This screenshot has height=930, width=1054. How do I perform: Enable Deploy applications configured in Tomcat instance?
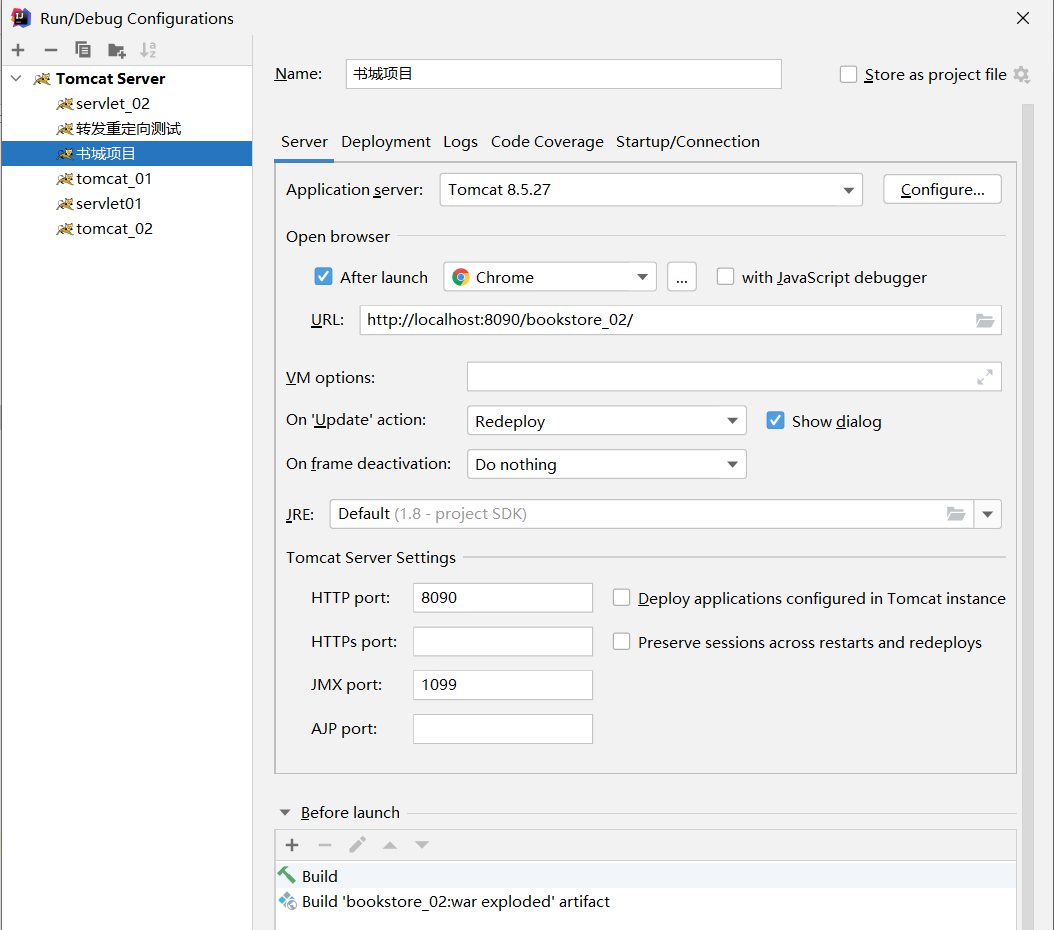click(x=621, y=598)
